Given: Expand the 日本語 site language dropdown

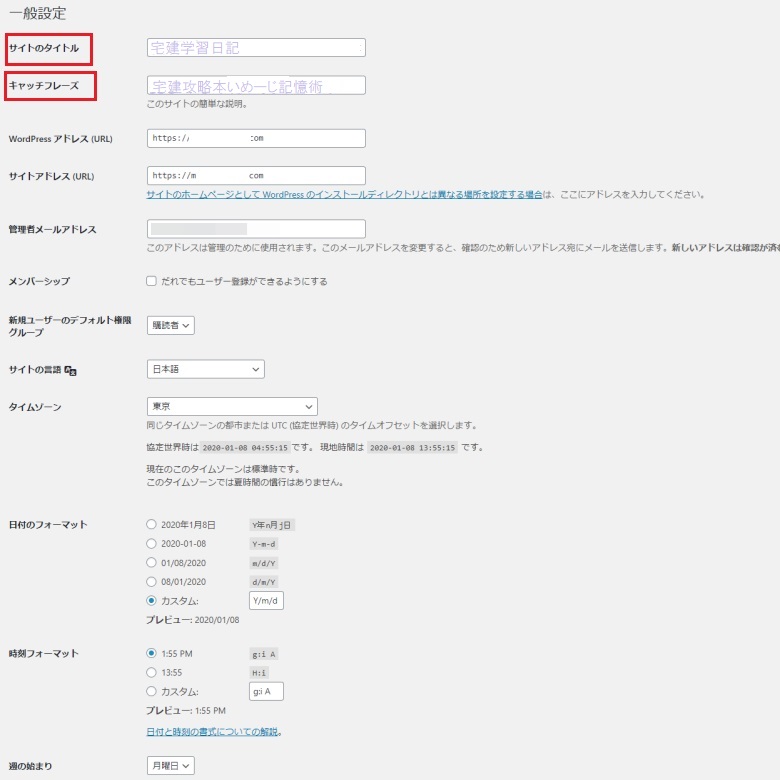Looking at the screenshot, I should 205,369.
